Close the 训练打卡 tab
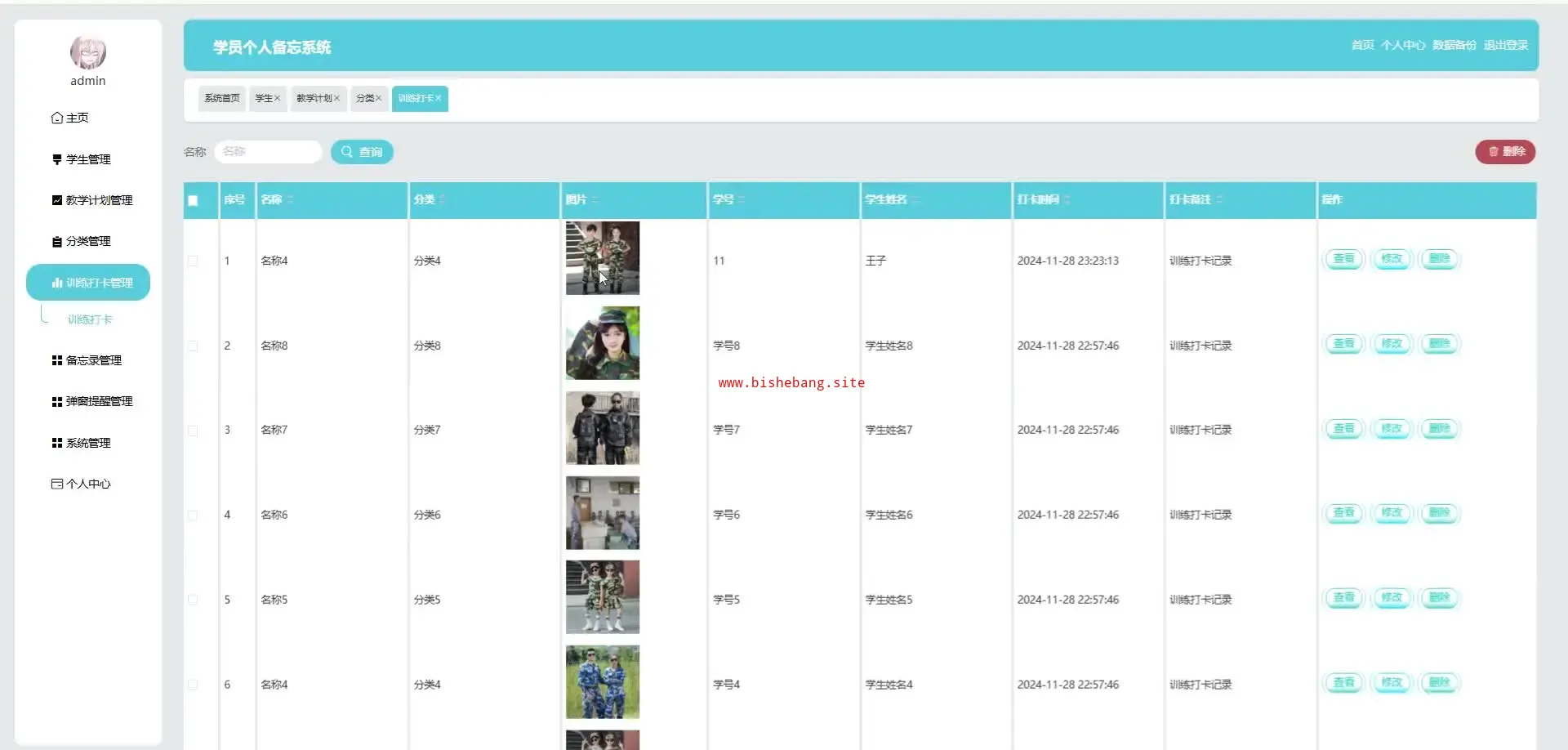Image resolution: width=1568 pixels, height=750 pixels. click(439, 98)
